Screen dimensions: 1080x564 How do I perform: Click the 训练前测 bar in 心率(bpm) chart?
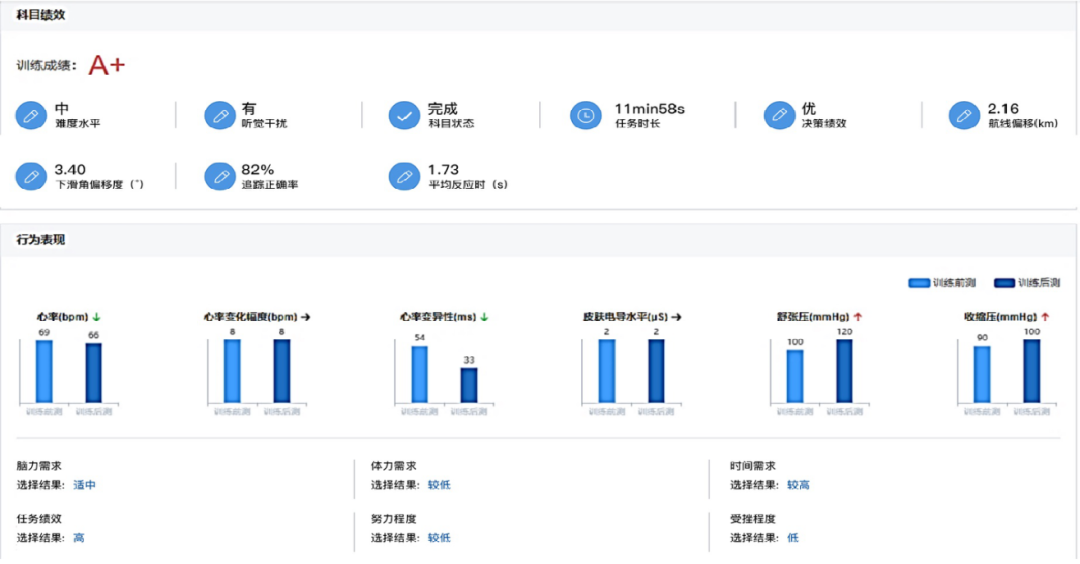(x=44, y=371)
